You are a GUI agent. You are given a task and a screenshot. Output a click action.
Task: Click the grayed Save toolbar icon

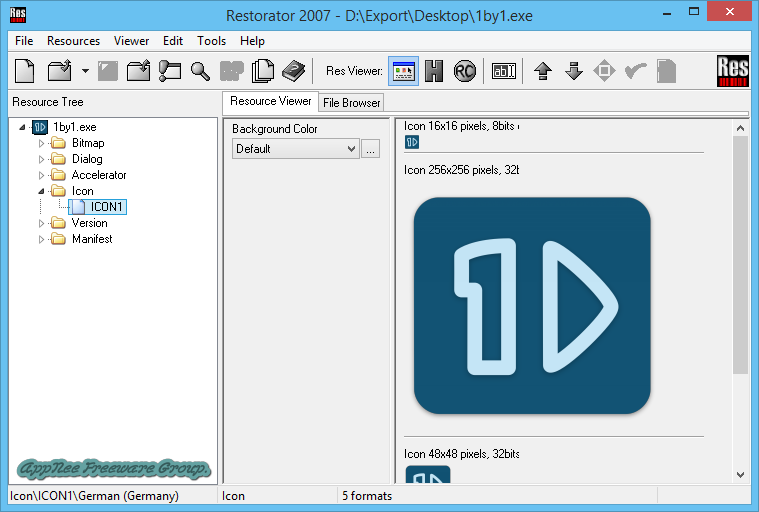(108, 71)
